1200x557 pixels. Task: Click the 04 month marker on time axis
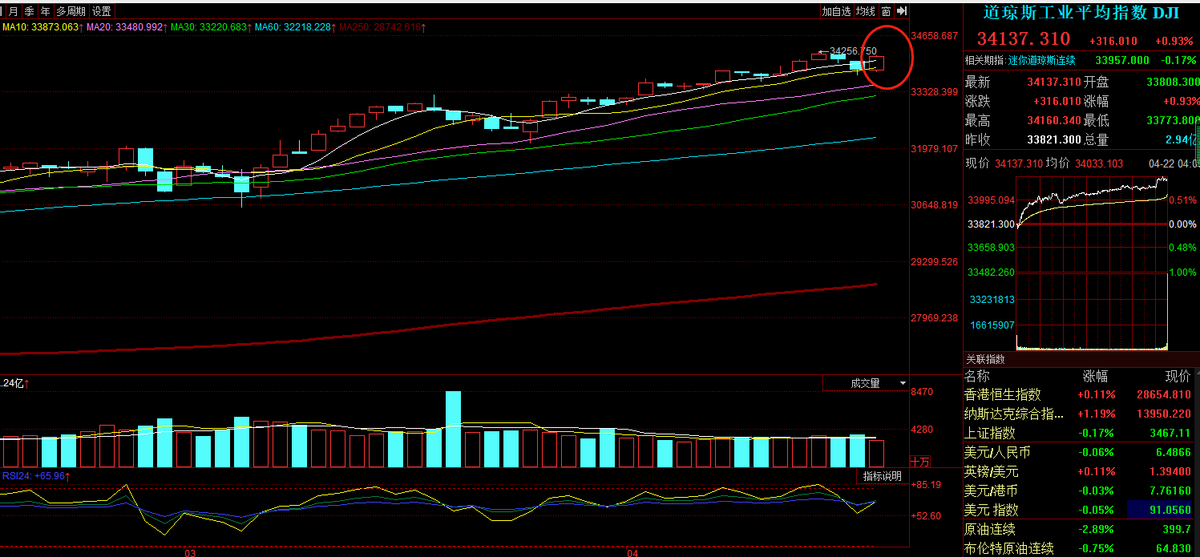[x=632, y=551]
